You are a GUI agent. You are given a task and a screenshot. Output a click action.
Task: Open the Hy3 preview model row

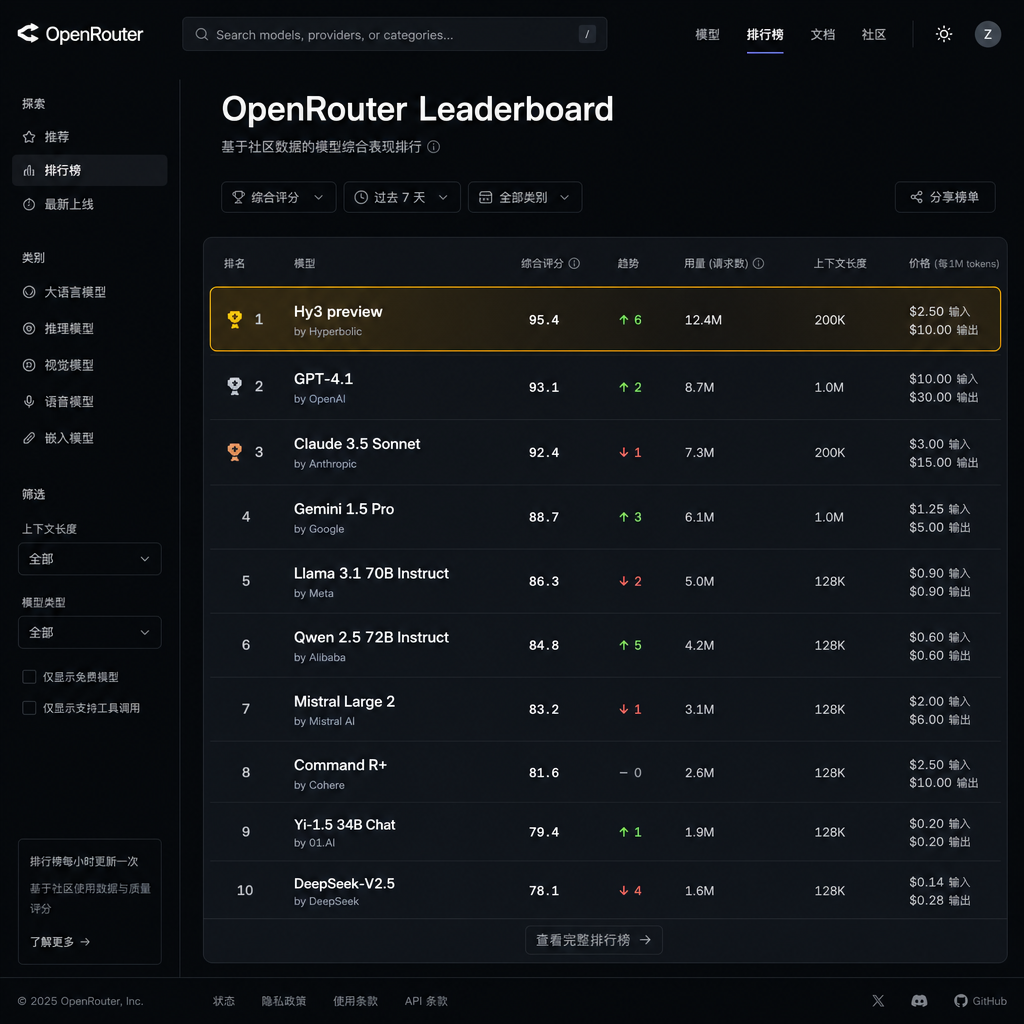pos(605,319)
